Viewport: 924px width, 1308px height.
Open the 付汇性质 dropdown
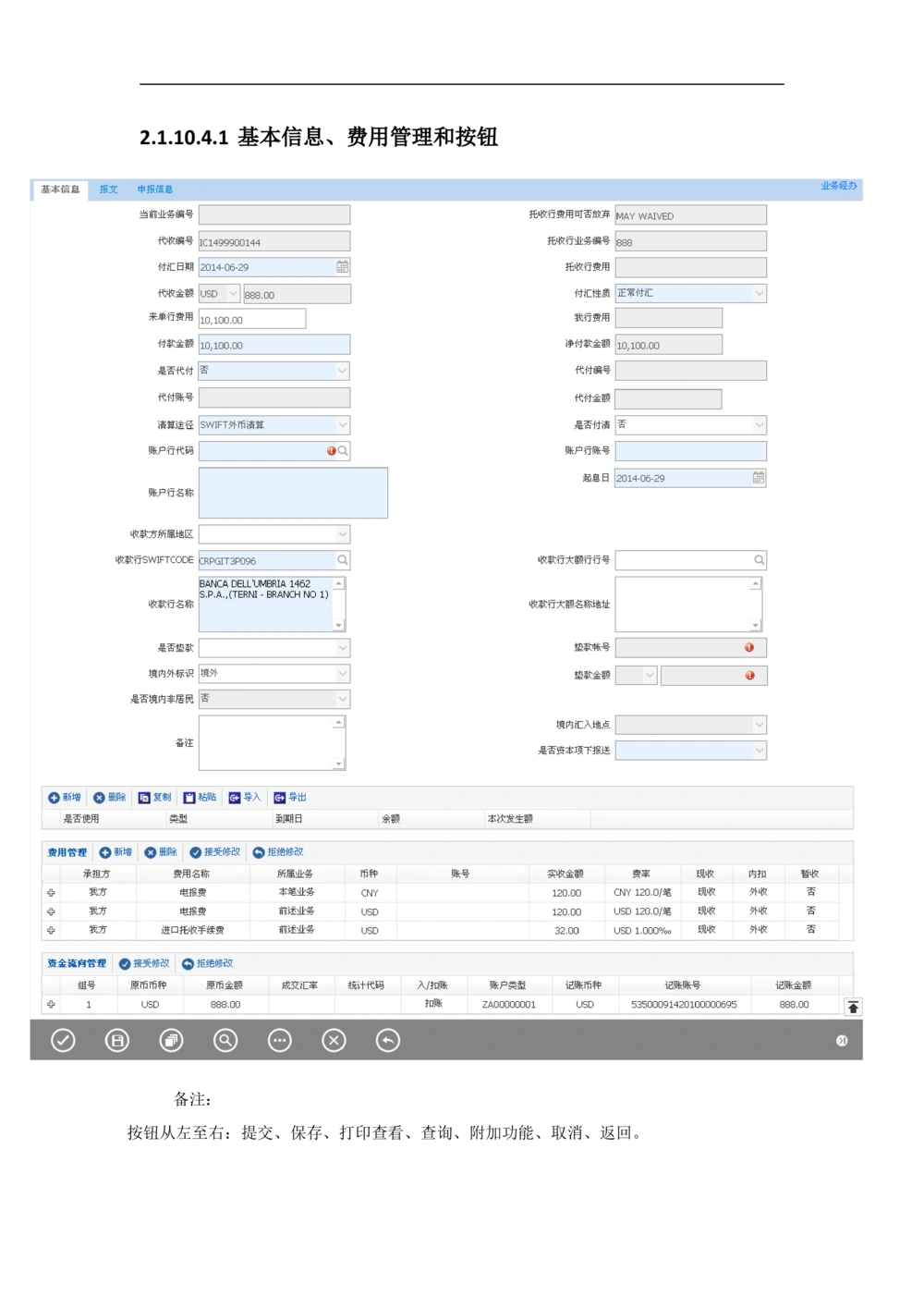coord(759,293)
